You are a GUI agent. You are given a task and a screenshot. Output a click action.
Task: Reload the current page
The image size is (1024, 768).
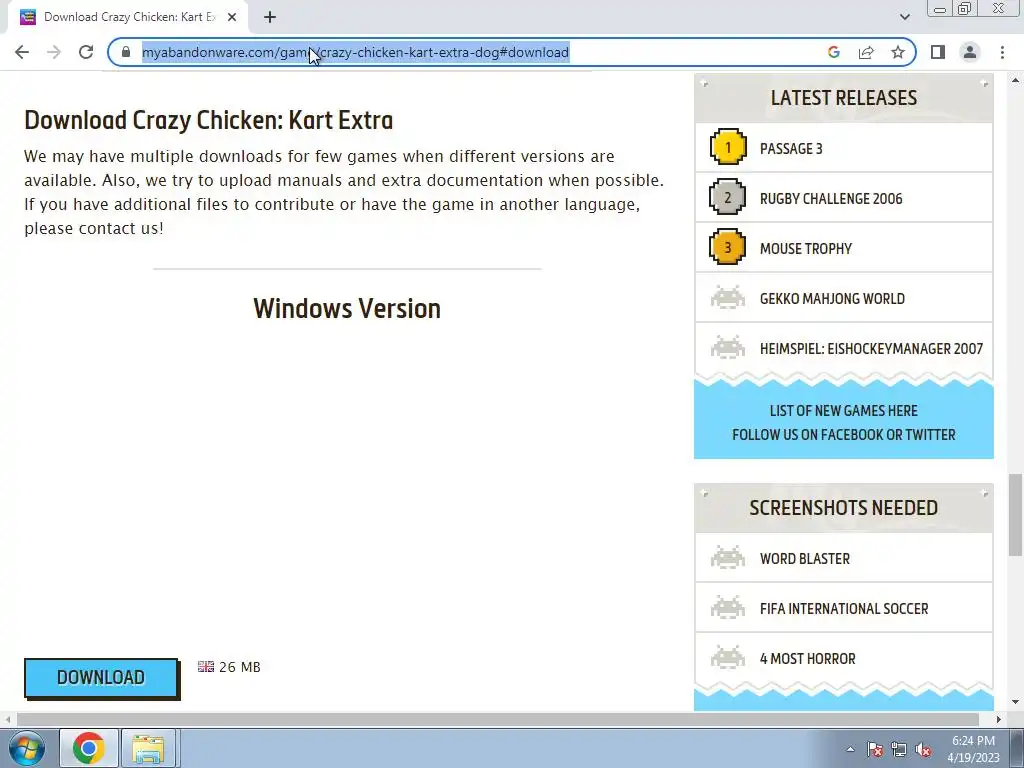click(x=86, y=52)
